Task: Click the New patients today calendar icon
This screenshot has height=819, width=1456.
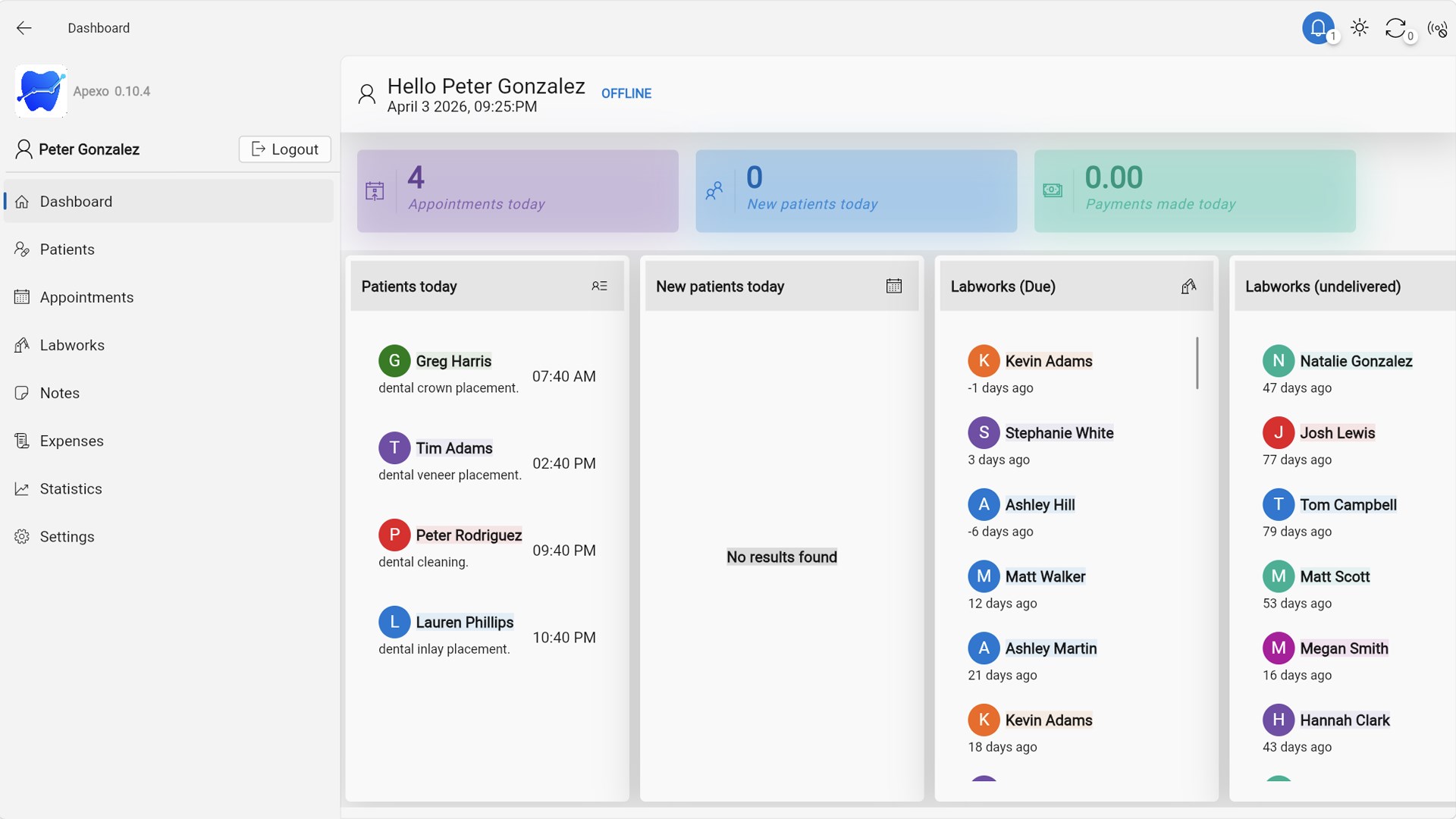Action: tap(894, 286)
